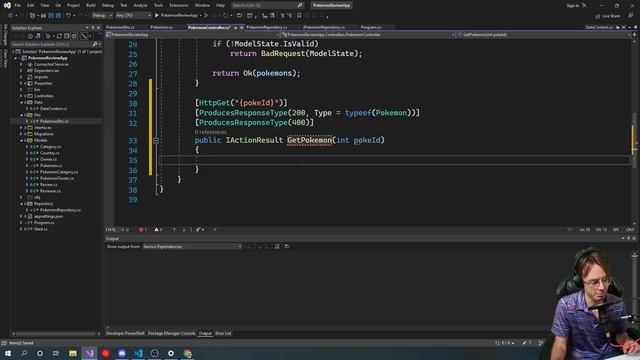Click the Sign in icon at top right

click(584, 6)
